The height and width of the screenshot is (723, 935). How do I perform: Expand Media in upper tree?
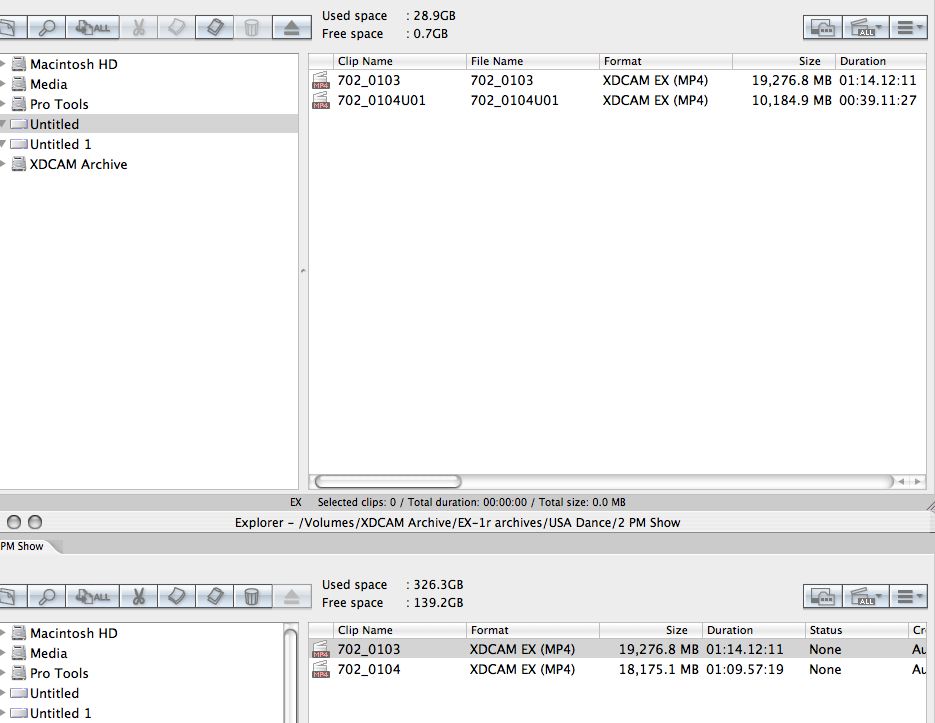3,84
